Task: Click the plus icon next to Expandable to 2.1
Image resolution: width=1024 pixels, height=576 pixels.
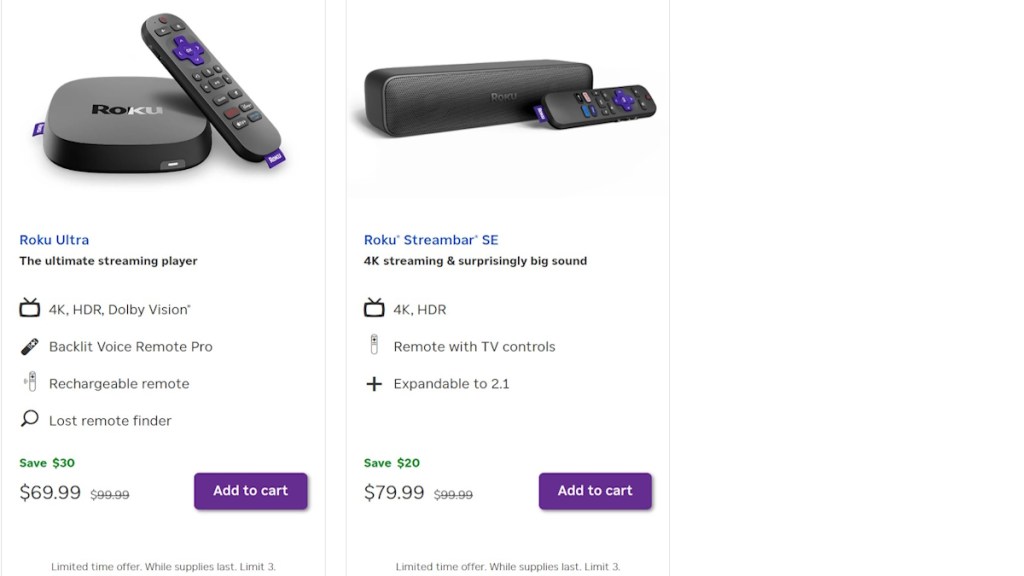Action: (x=374, y=383)
